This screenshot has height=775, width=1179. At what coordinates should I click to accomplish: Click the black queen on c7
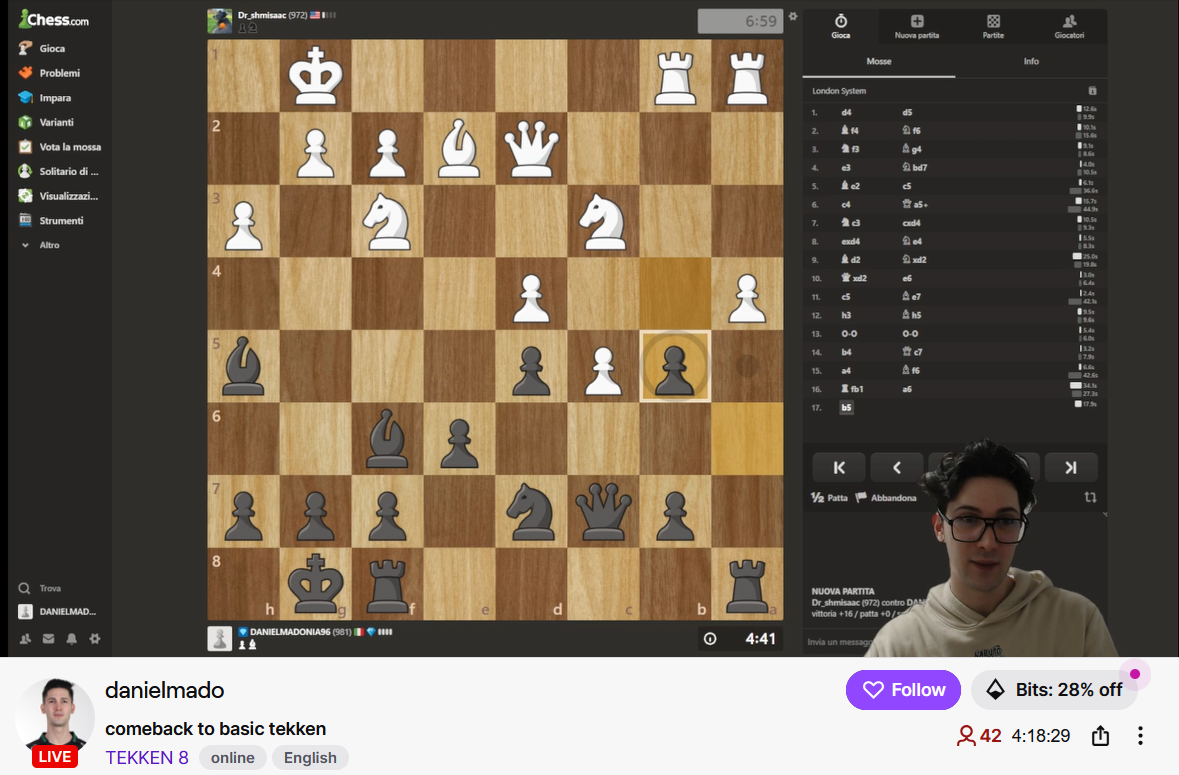[603, 511]
